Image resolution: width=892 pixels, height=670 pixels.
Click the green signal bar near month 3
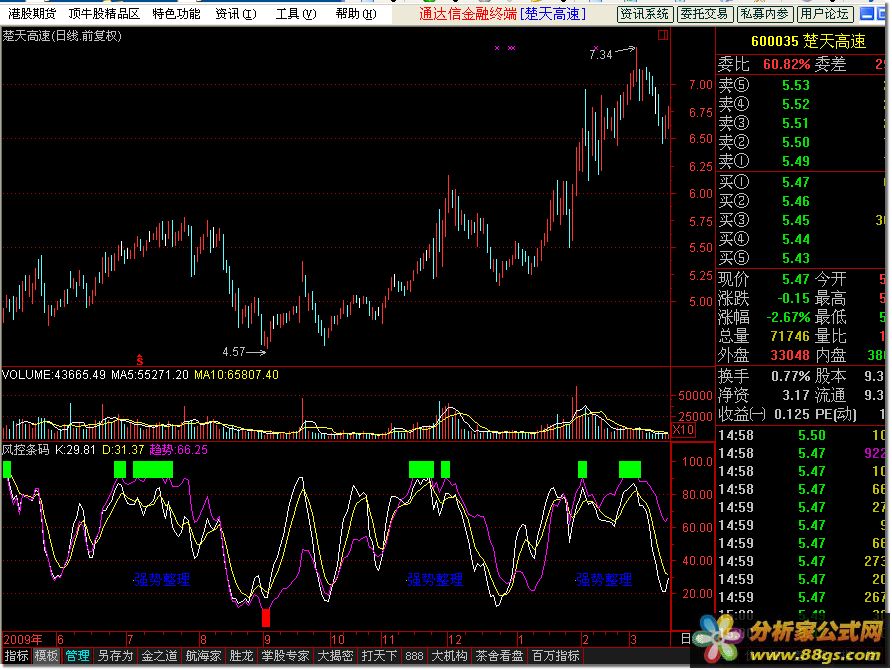(x=630, y=469)
